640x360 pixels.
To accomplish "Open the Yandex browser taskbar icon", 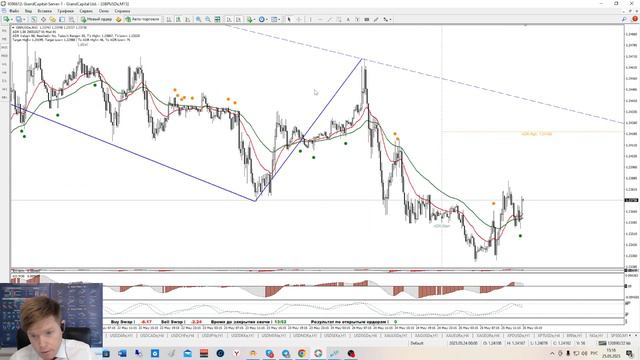I will pyautogui.click(x=236, y=353).
